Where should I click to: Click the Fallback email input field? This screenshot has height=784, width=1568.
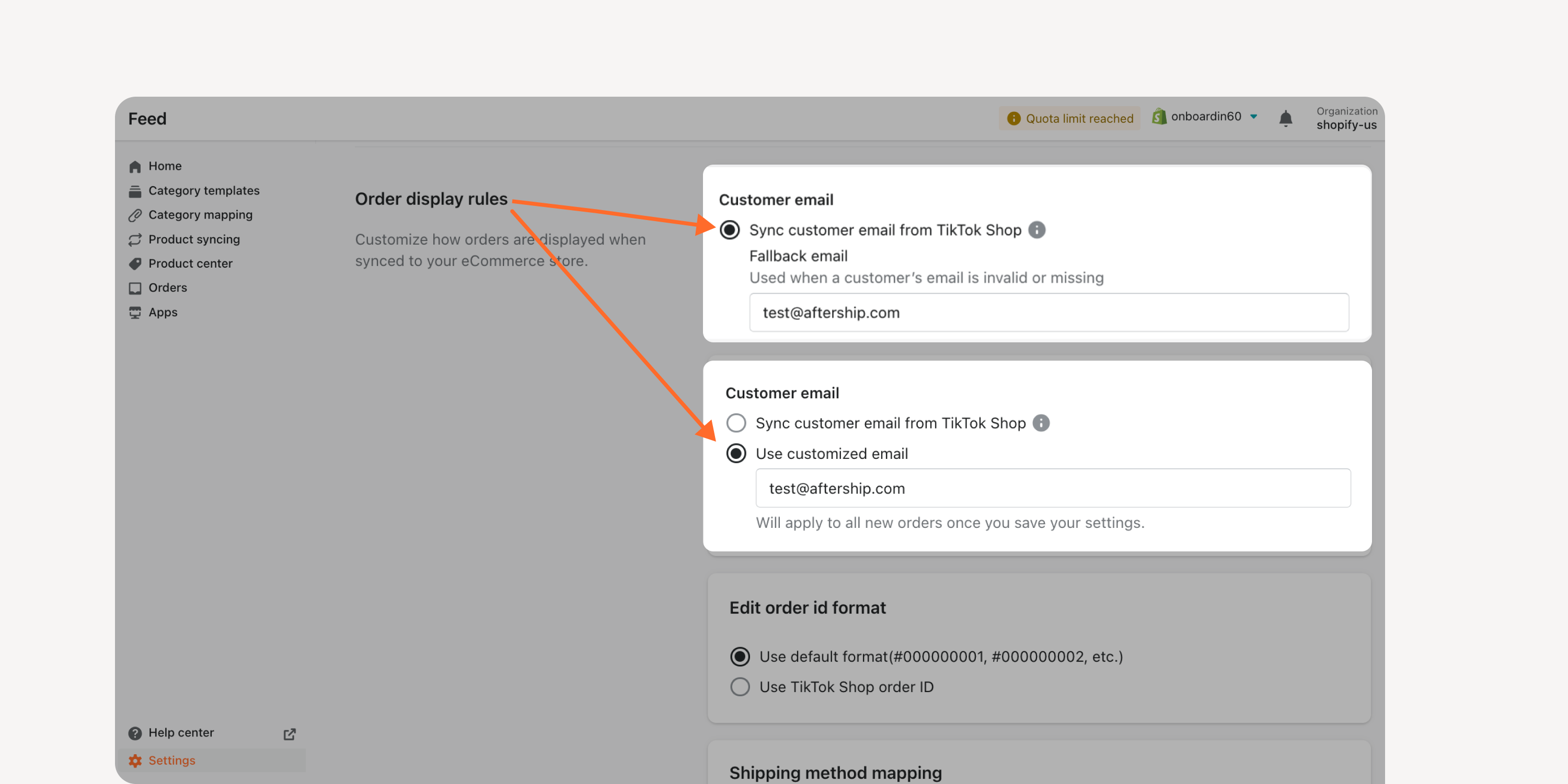click(1049, 313)
